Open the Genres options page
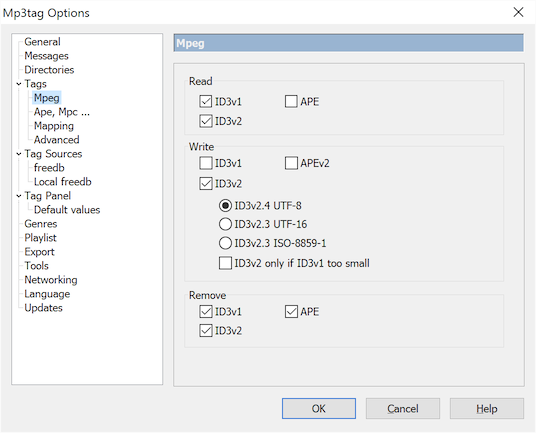The image size is (536, 433). (x=41, y=224)
